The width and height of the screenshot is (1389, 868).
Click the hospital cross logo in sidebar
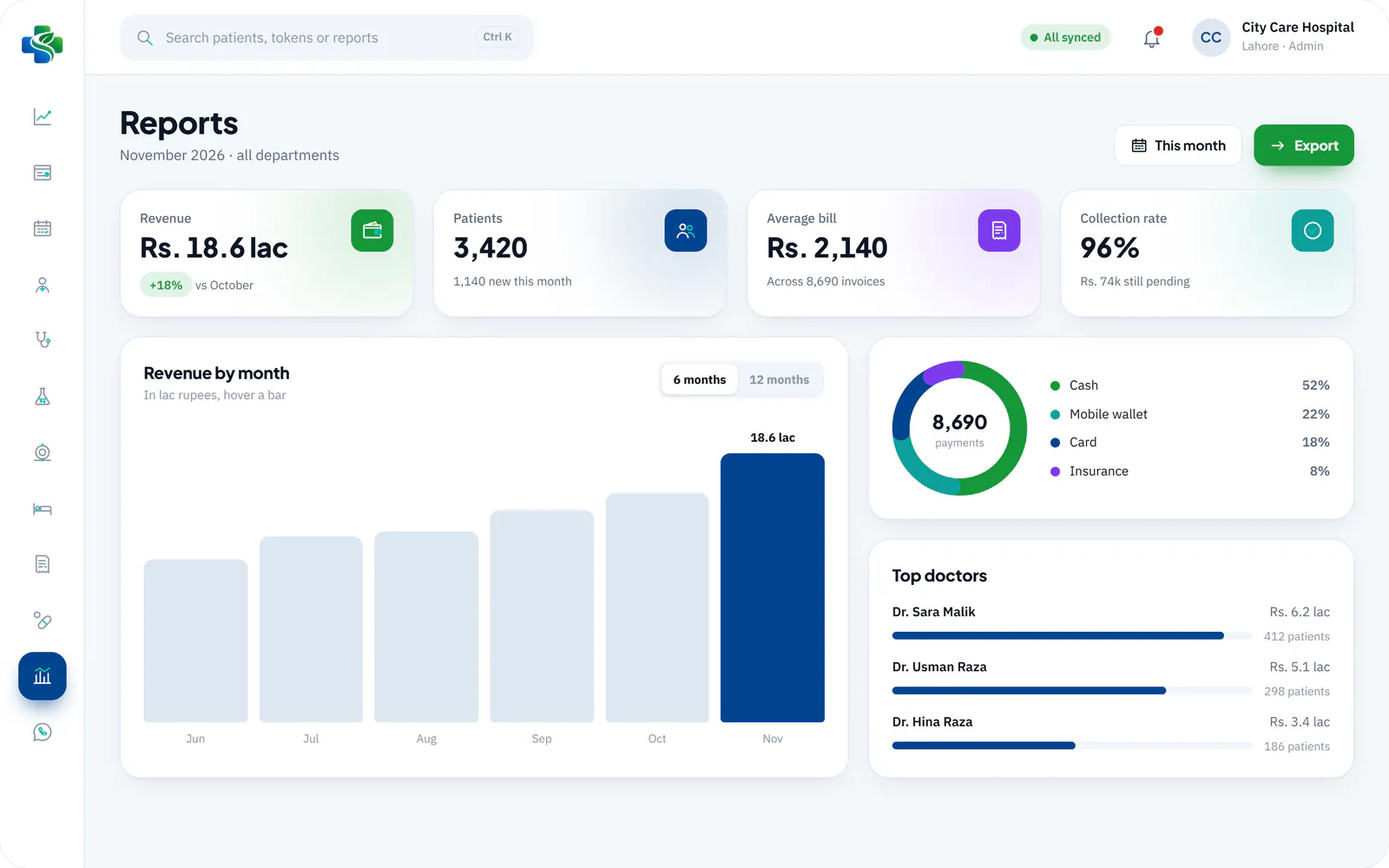click(43, 43)
